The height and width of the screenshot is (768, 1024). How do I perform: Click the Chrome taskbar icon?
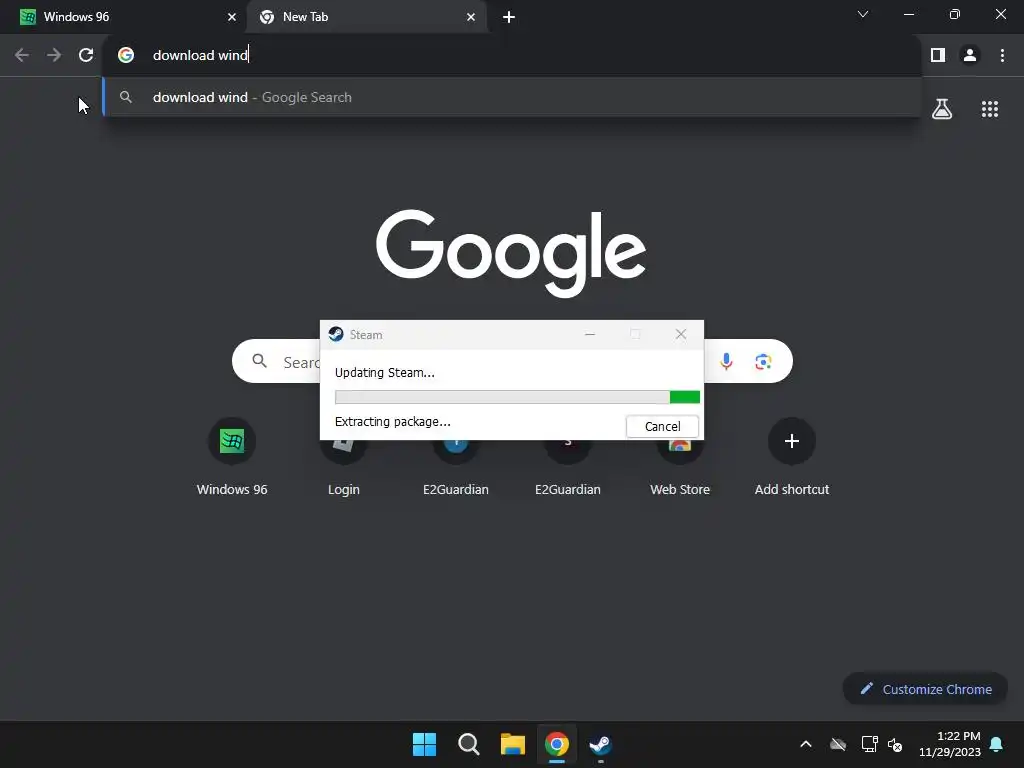pyautogui.click(x=556, y=744)
